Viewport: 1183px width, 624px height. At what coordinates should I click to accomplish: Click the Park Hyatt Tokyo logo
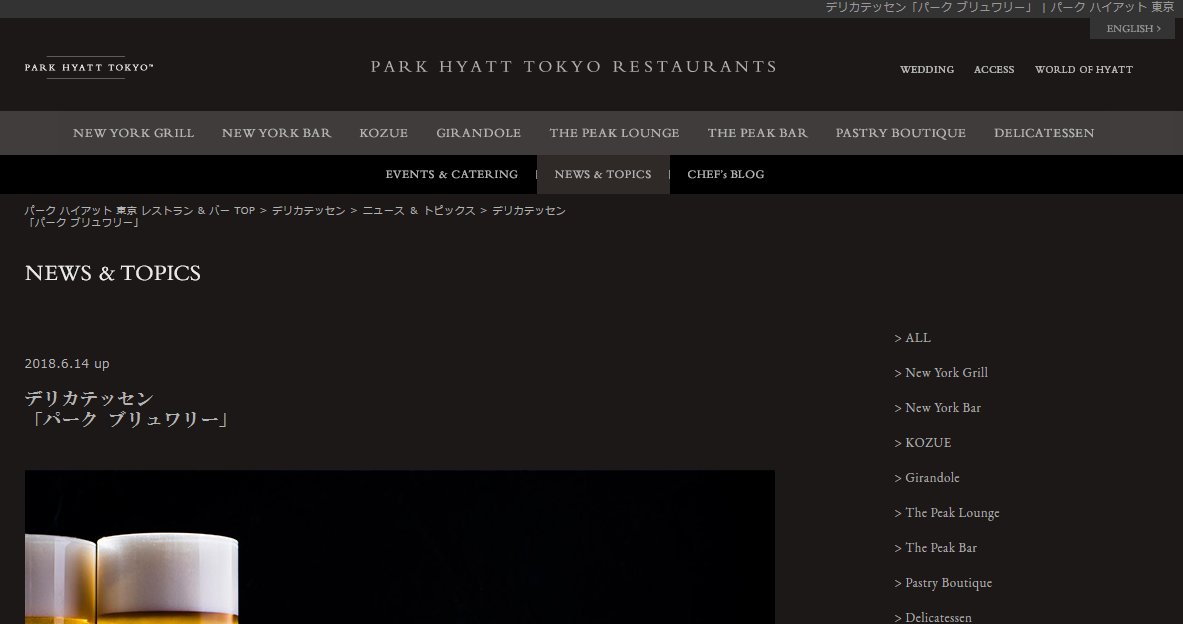[89, 67]
